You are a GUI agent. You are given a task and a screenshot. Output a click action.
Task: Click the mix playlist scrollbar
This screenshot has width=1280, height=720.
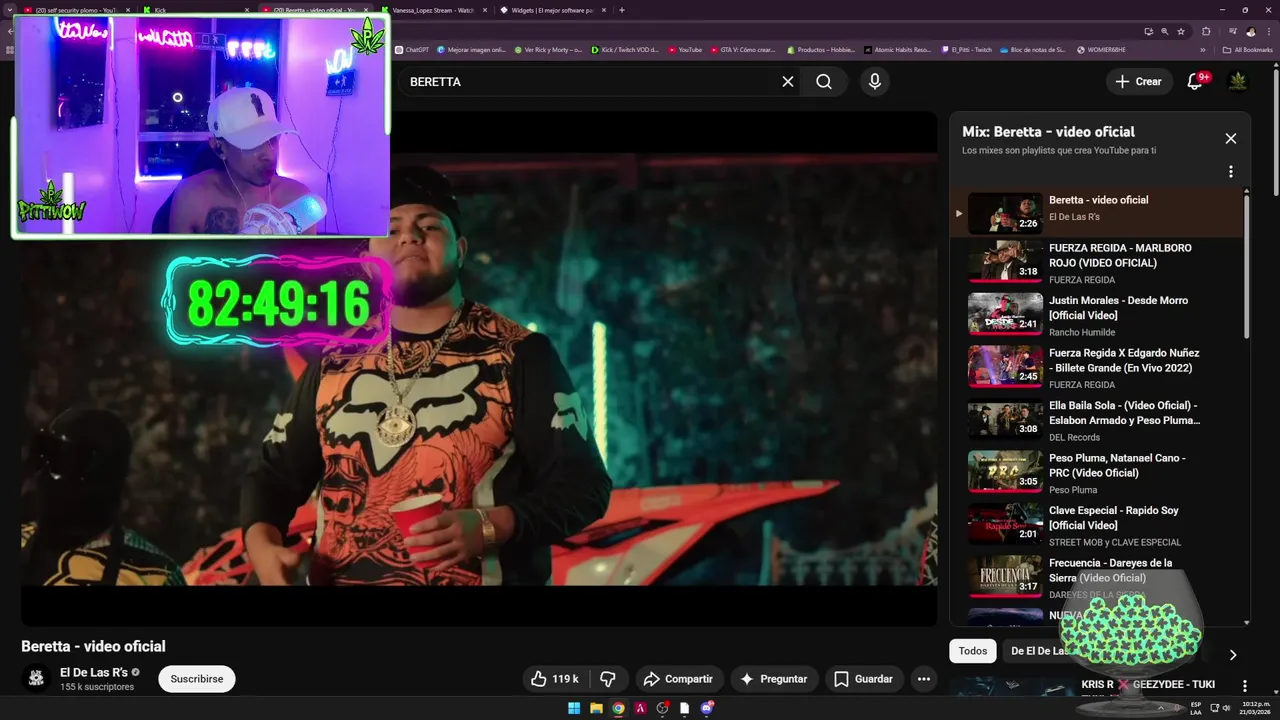tap(1246, 265)
